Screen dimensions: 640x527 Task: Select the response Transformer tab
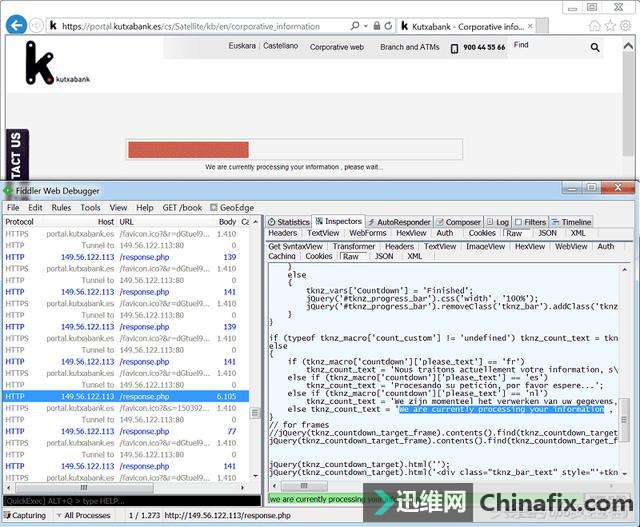(353, 247)
